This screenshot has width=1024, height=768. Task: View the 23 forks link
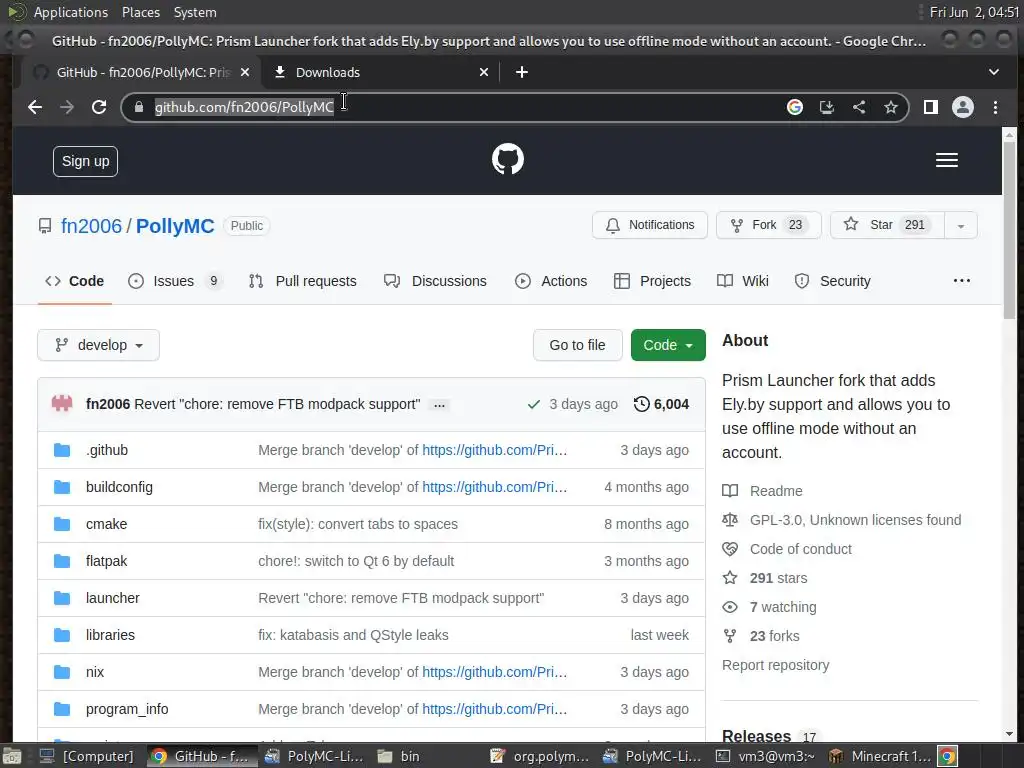pyautogui.click(x=775, y=636)
